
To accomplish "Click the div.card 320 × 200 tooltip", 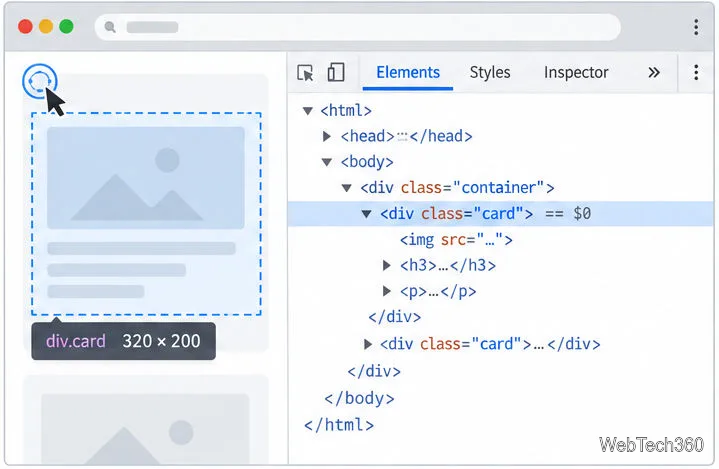I will tap(123, 341).
